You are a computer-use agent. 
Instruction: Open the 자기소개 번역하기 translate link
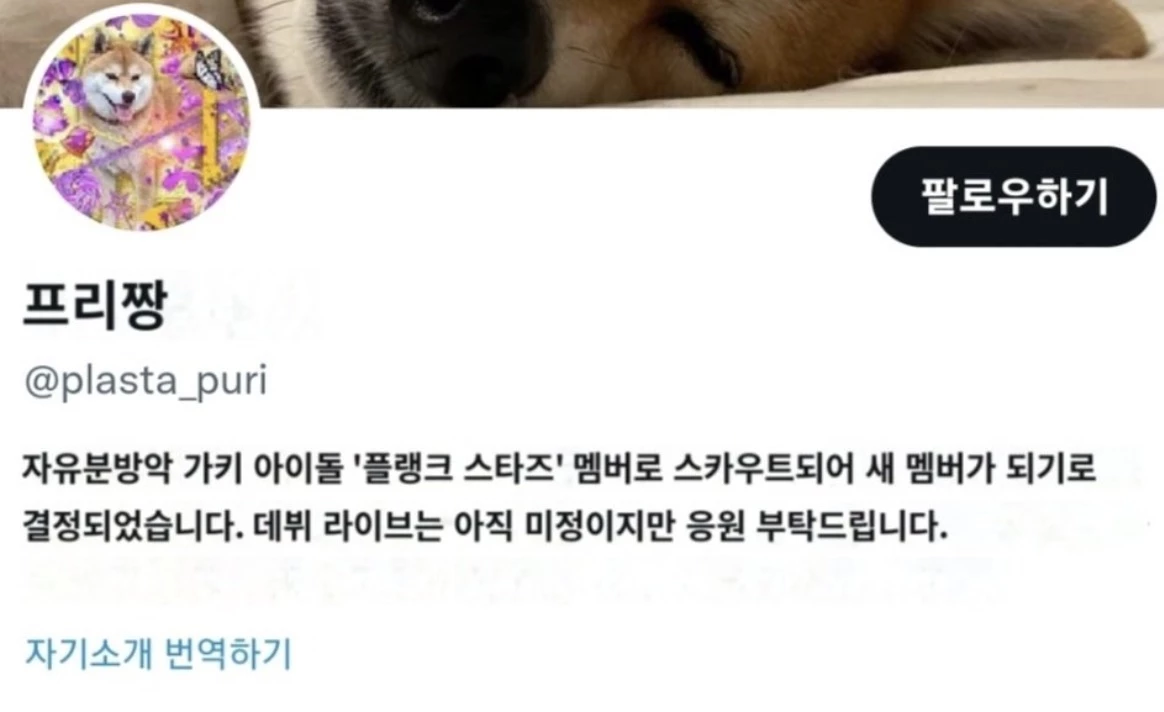(158, 653)
